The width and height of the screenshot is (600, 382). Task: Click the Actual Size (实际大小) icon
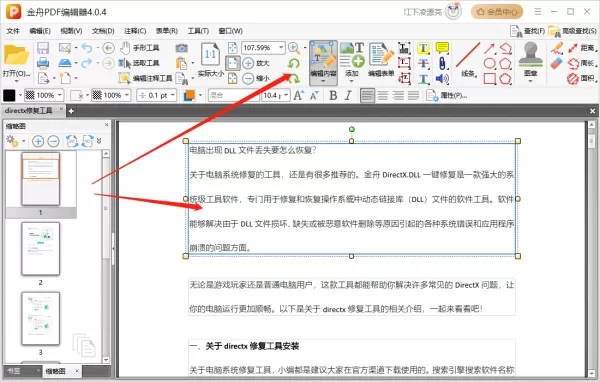coord(210,60)
